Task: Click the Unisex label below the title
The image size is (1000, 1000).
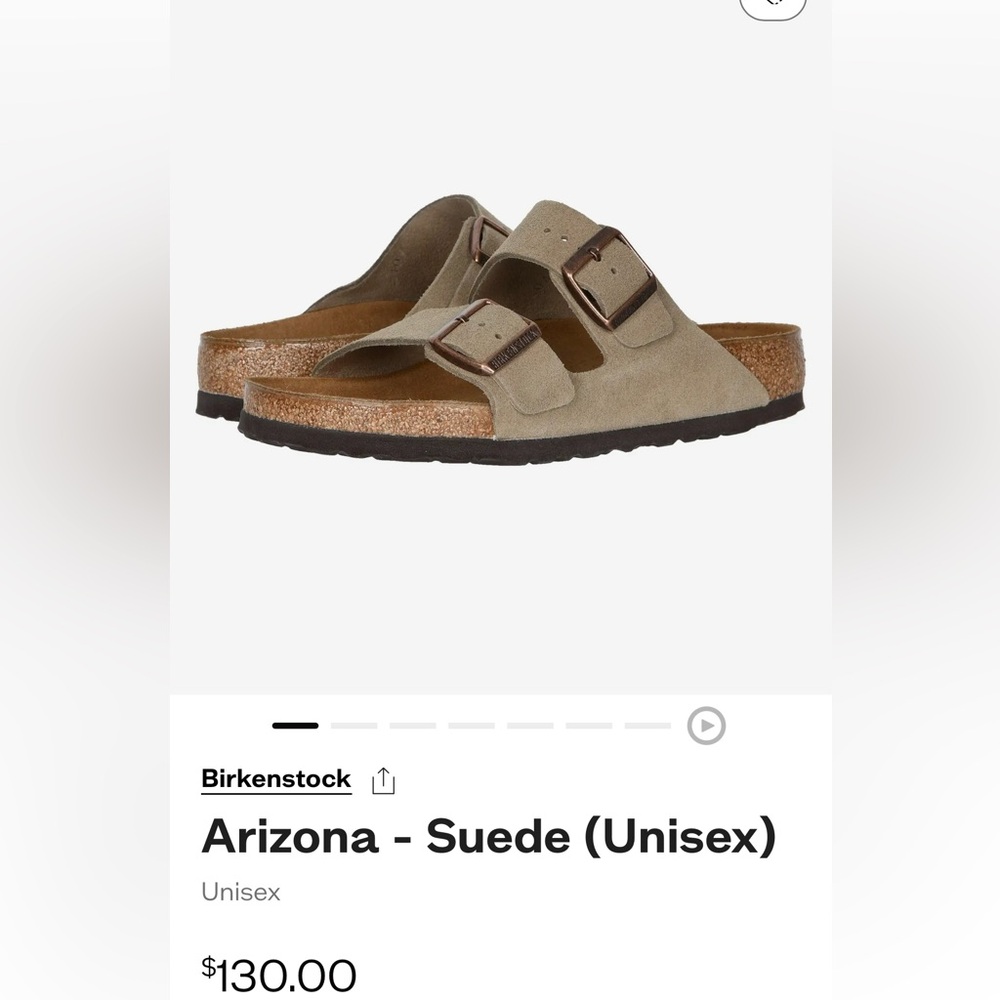Action: tap(240, 892)
